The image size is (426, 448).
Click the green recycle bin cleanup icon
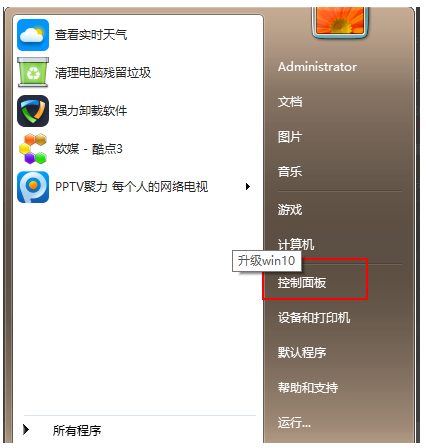[33, 72]
